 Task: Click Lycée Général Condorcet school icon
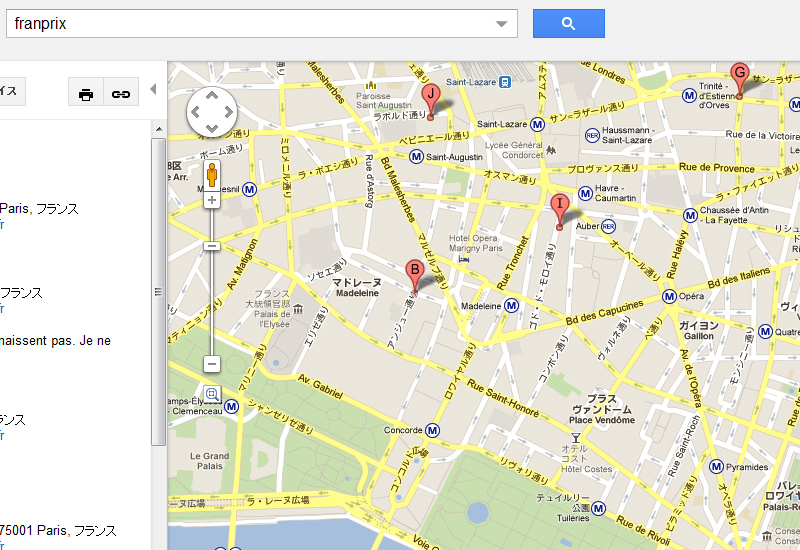coord(551,150)
